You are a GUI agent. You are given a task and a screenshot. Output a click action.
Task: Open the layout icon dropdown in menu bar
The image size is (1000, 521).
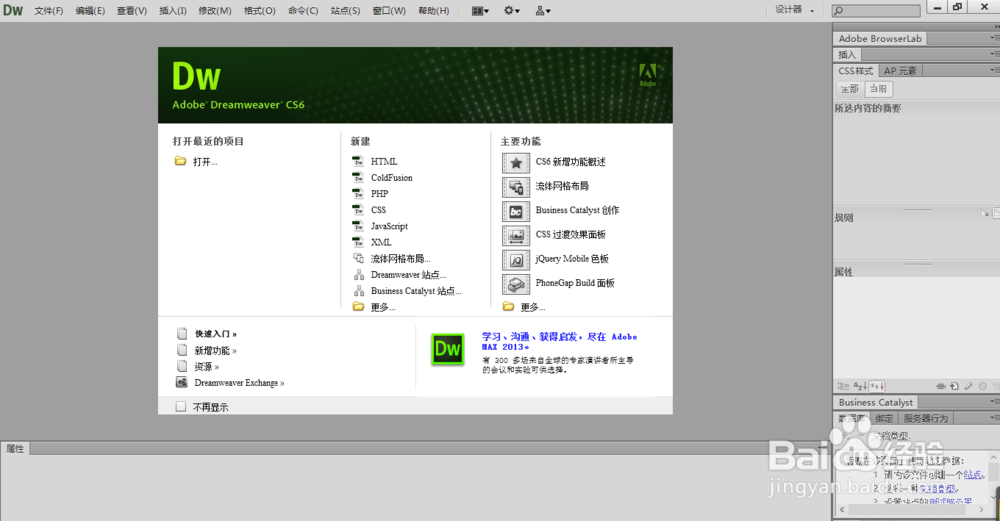pyautogui.click(x=480, y=11)
